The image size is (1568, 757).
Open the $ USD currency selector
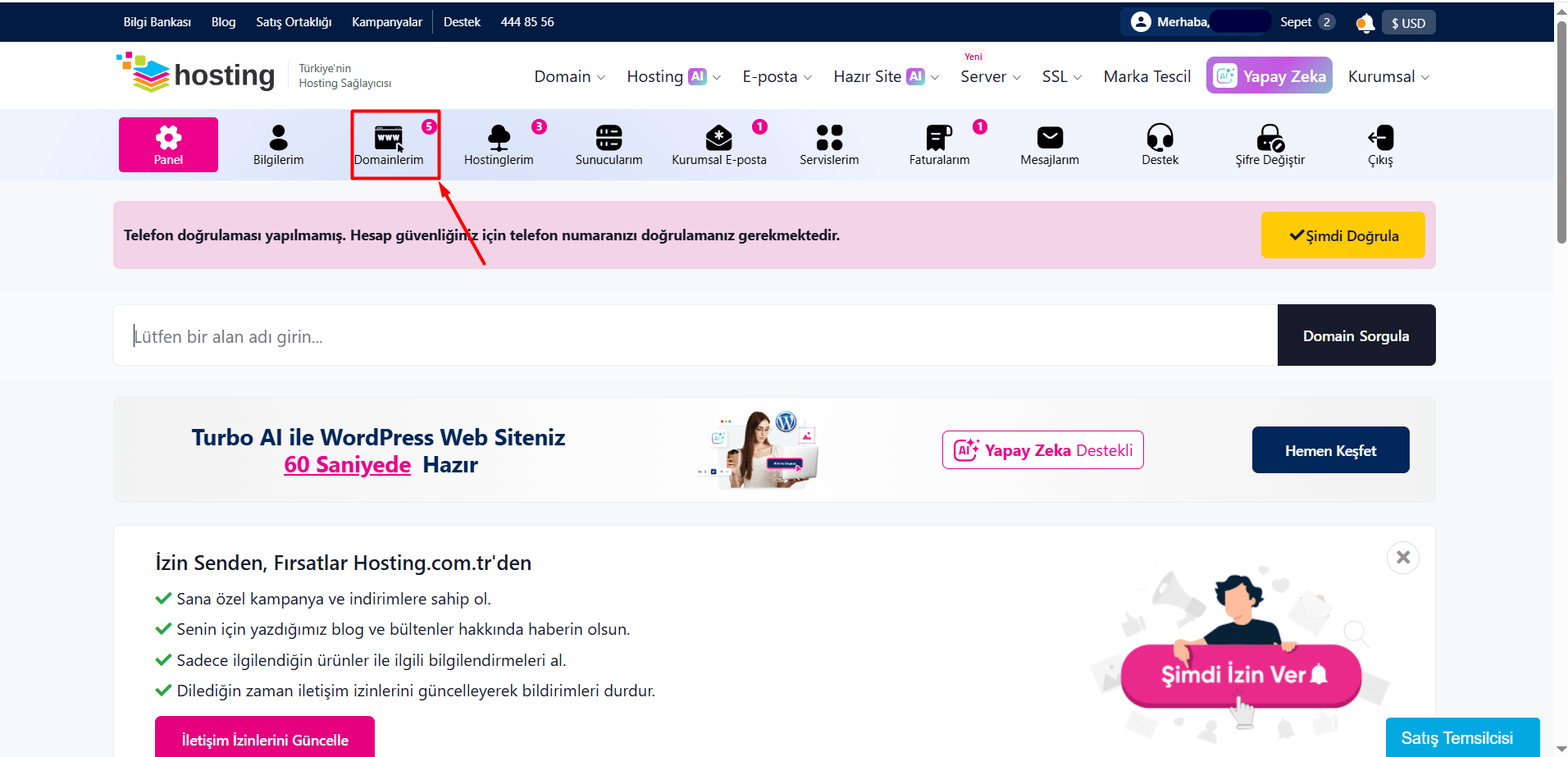pos(1408,23)
